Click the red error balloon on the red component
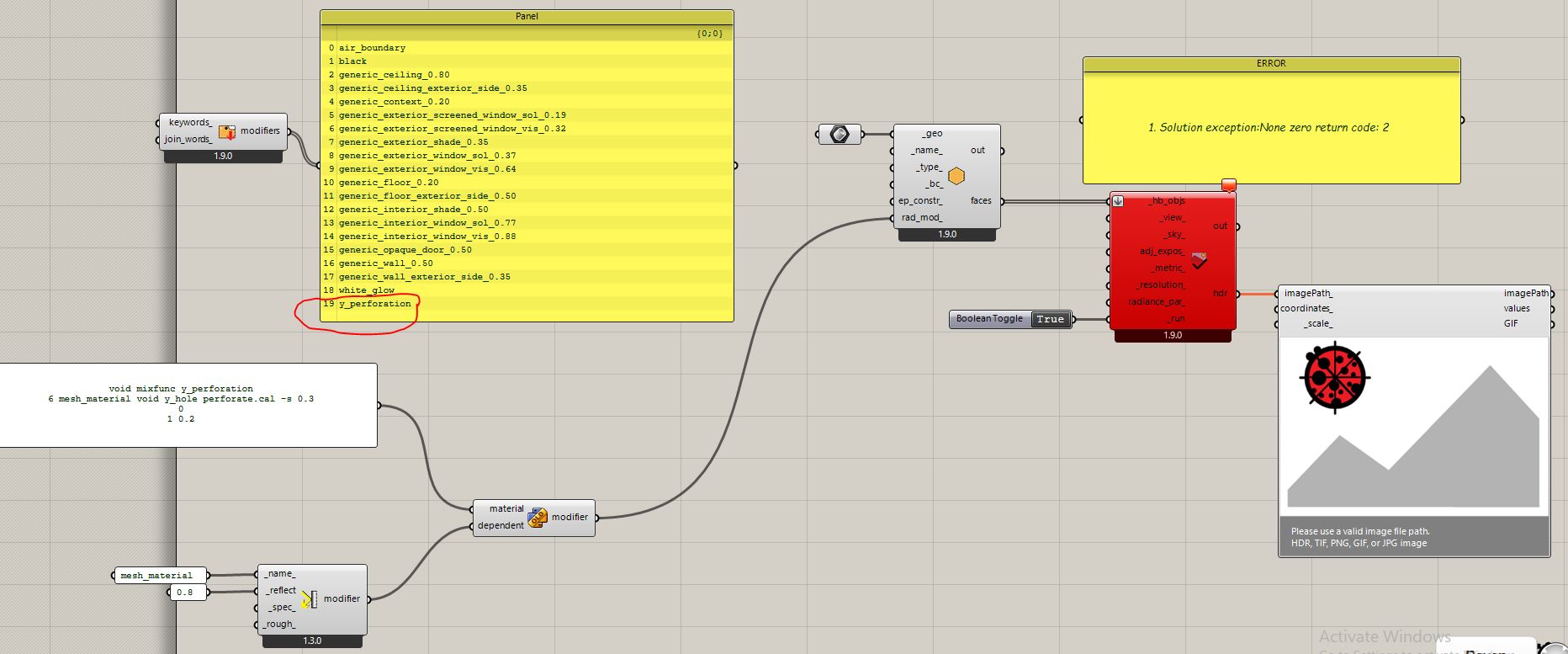Image resolution: width=1568 pixels, height=654 pixels. pos(1228,184)
